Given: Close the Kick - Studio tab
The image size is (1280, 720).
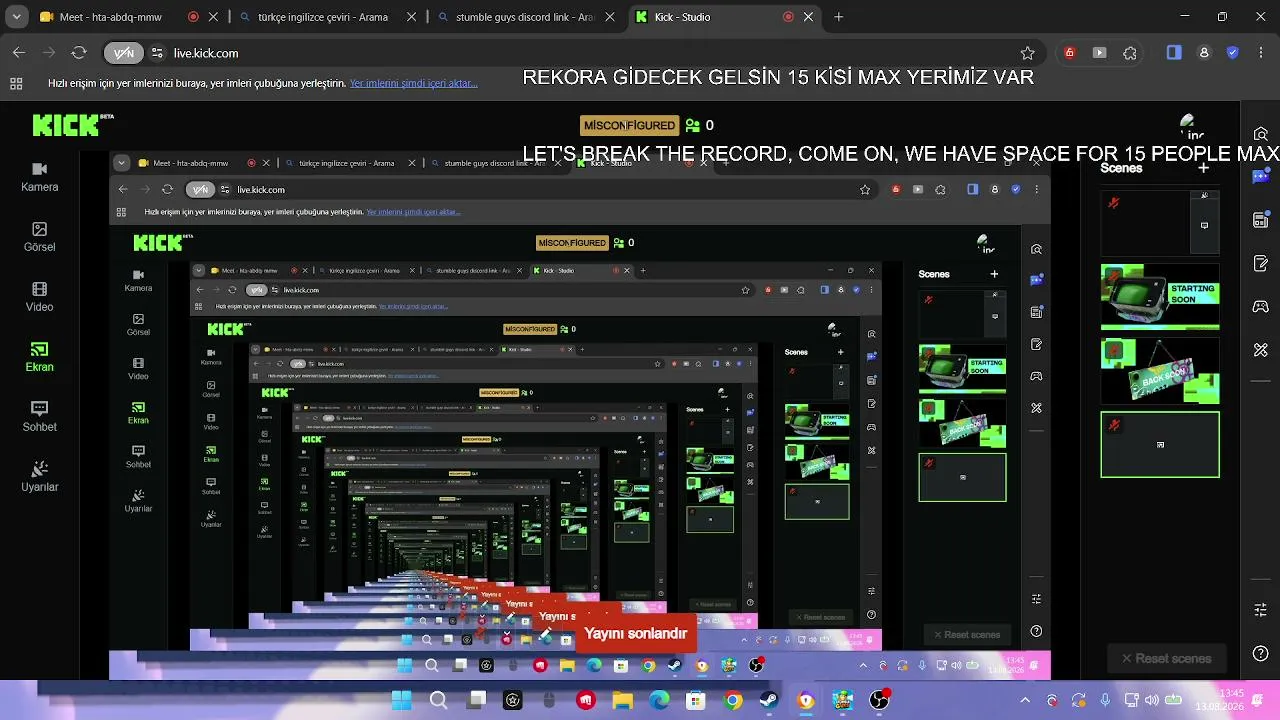Looking at the screenshot, I should coord(808,17).
